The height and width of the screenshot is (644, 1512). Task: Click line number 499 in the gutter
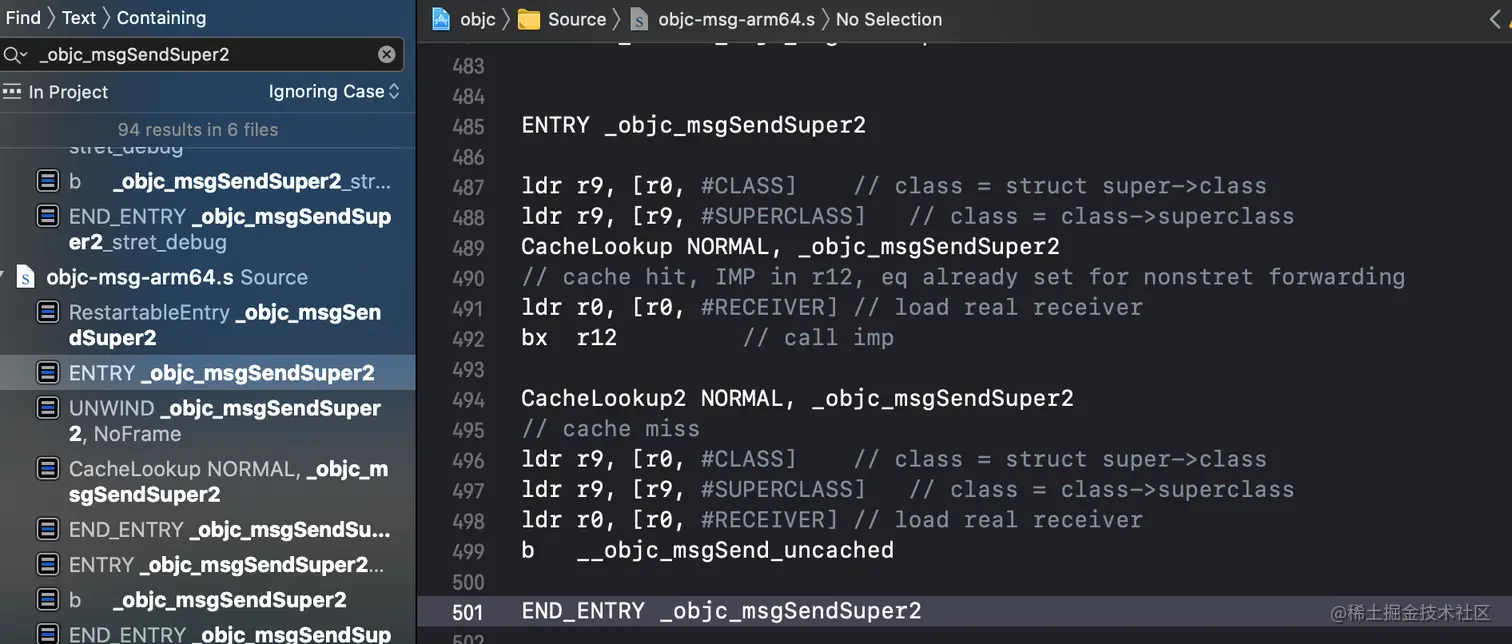click(468, 551)
